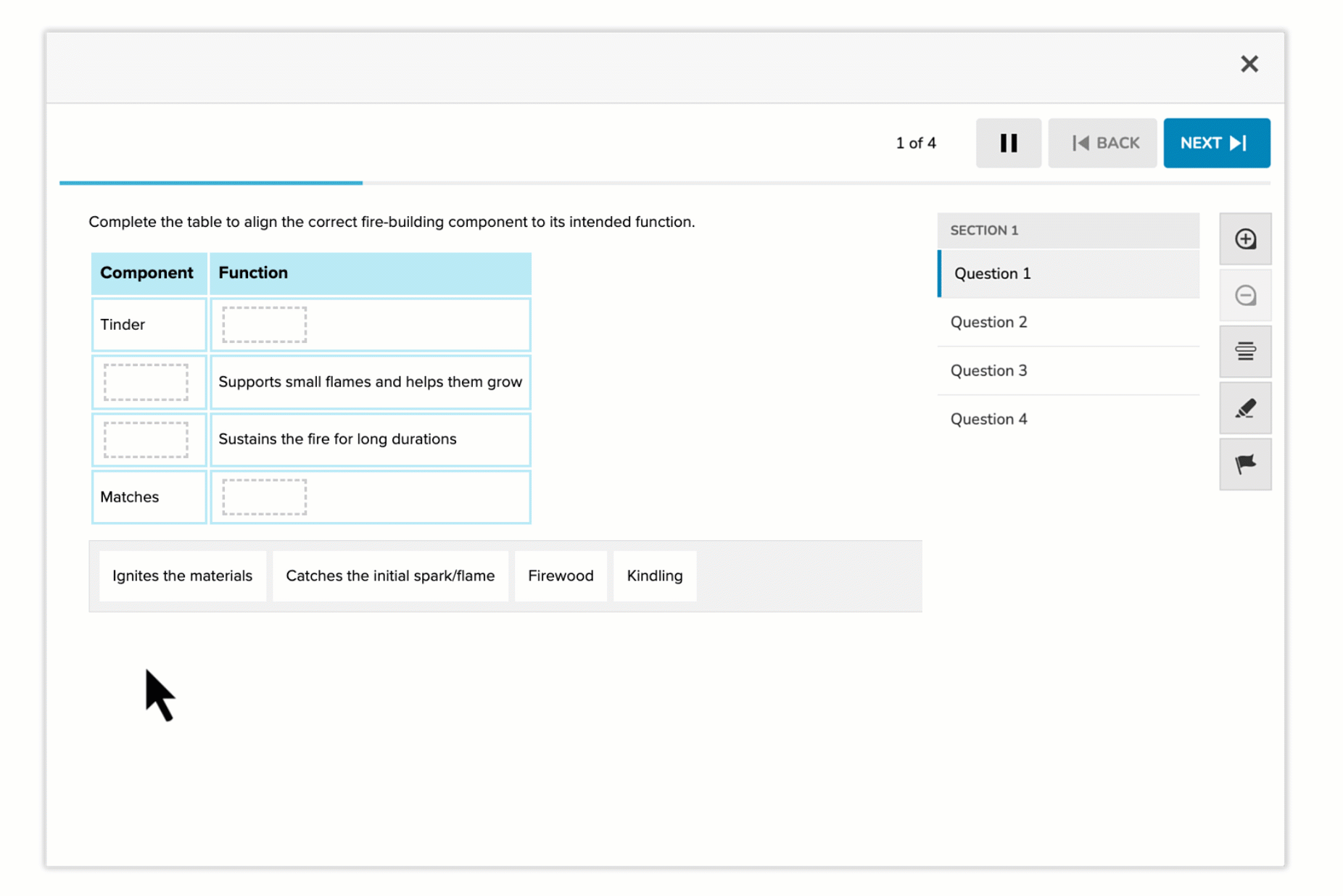Open Question 1 in the section list

pyautogui.click(x=1068, y=273)
